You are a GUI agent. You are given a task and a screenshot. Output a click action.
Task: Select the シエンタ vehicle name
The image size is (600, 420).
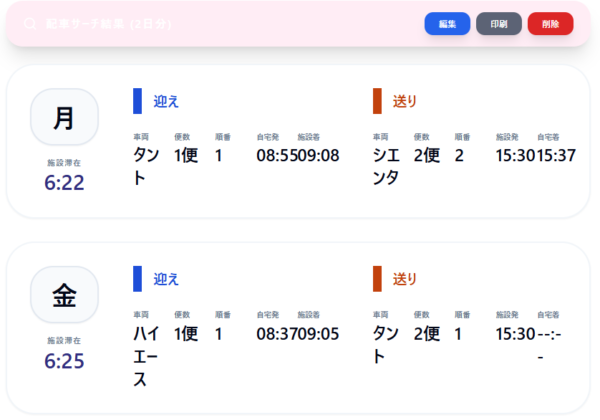(x=386, y=166)
